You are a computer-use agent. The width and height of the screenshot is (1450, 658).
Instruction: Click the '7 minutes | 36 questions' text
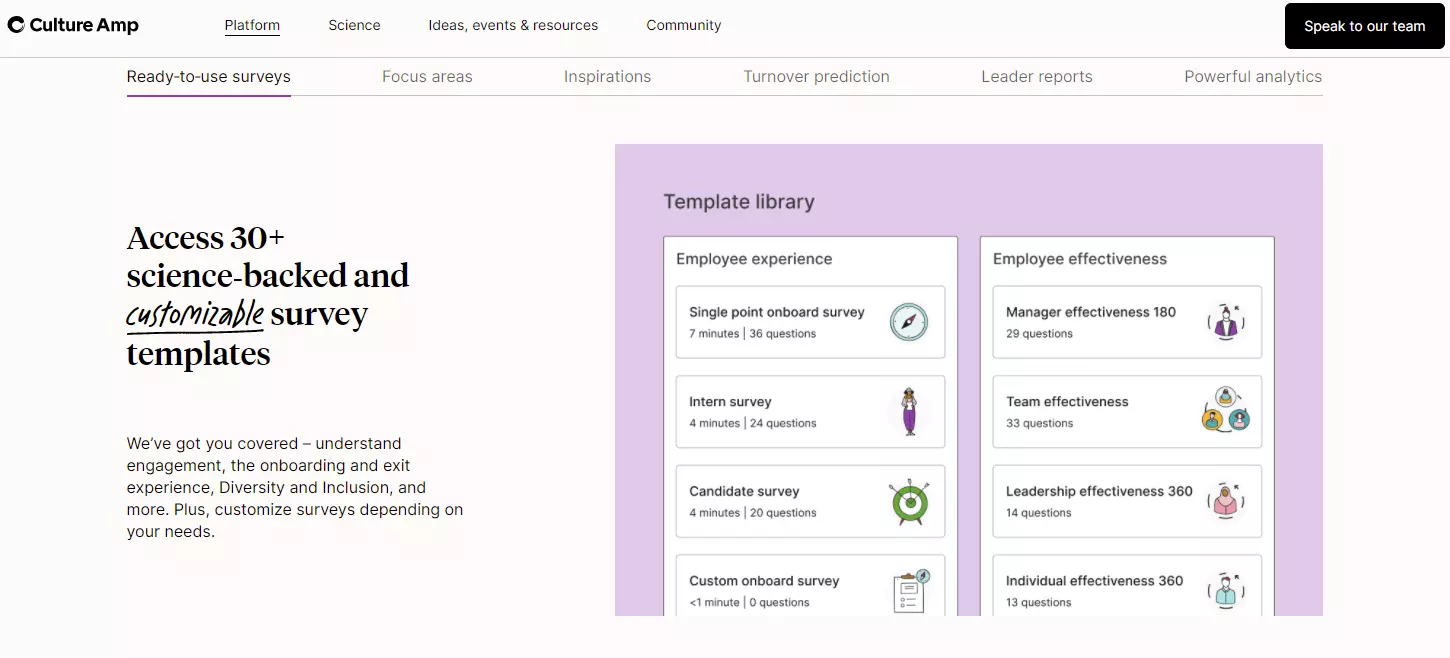[752, 334]
